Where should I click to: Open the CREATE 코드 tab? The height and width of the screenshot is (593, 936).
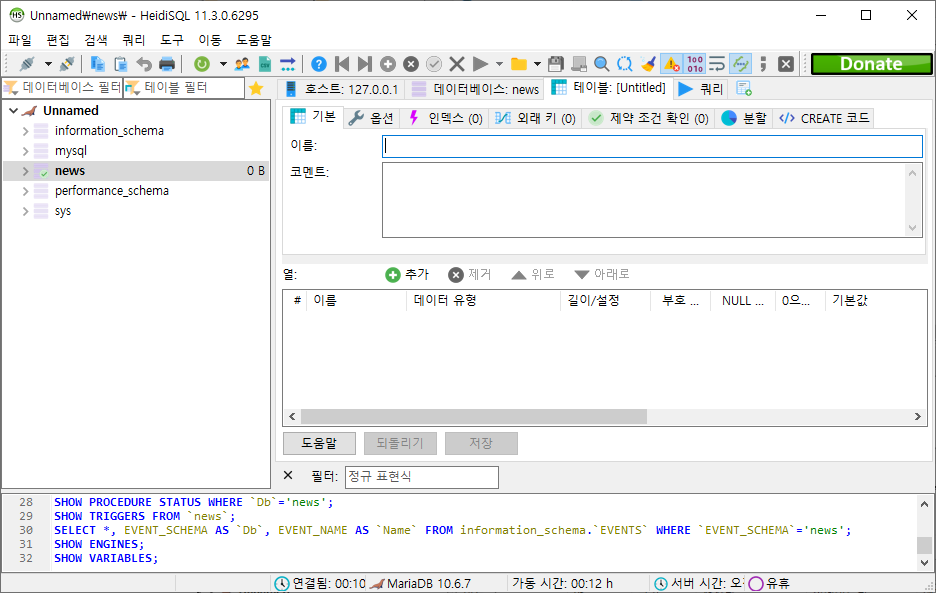click(824, 118)
